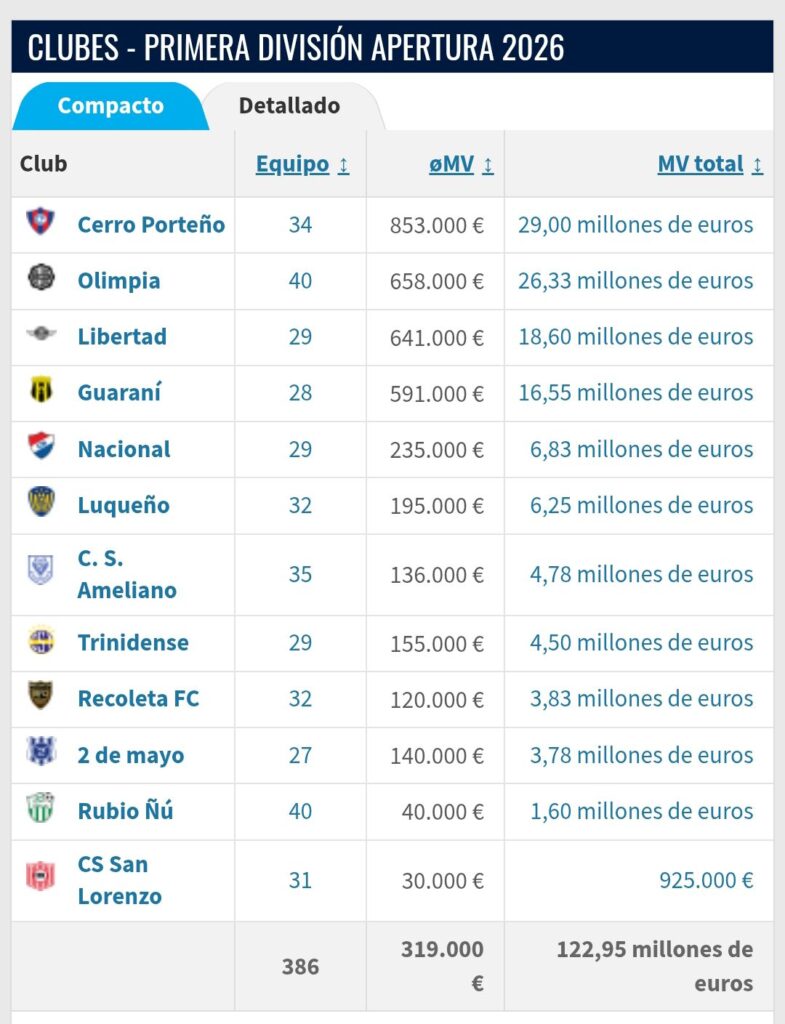Open the 2 de mayo club page
785x1024 pixels.
pyautogui.click(x=131, y=755)
